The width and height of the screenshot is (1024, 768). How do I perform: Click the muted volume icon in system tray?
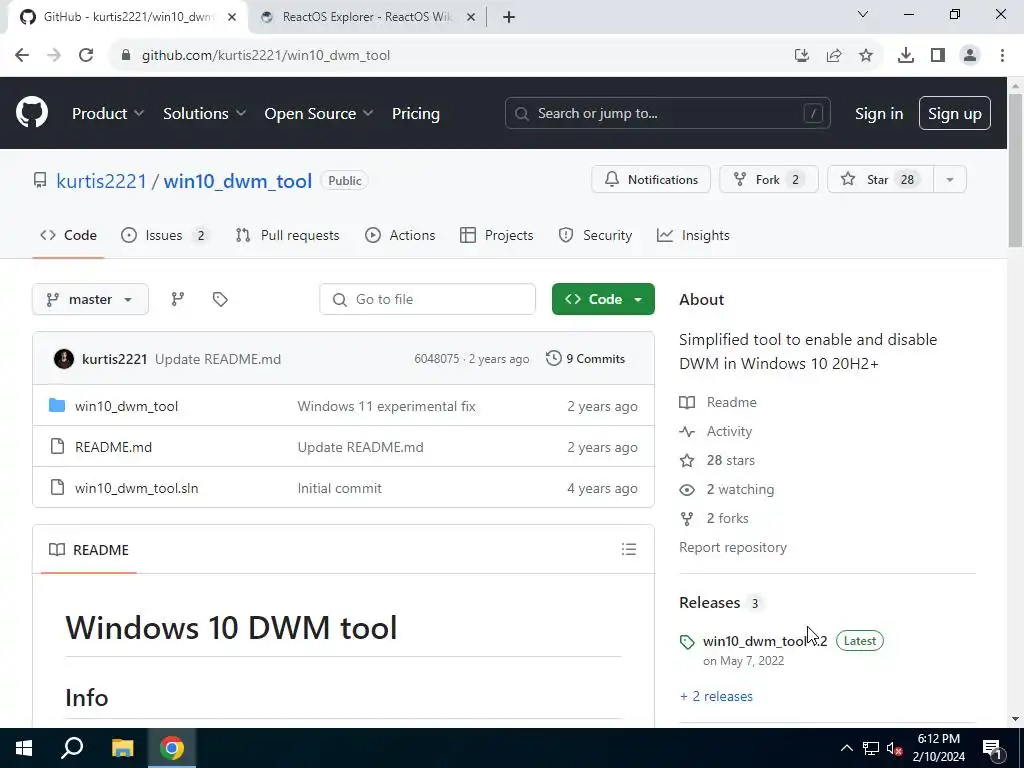(895, 748)
